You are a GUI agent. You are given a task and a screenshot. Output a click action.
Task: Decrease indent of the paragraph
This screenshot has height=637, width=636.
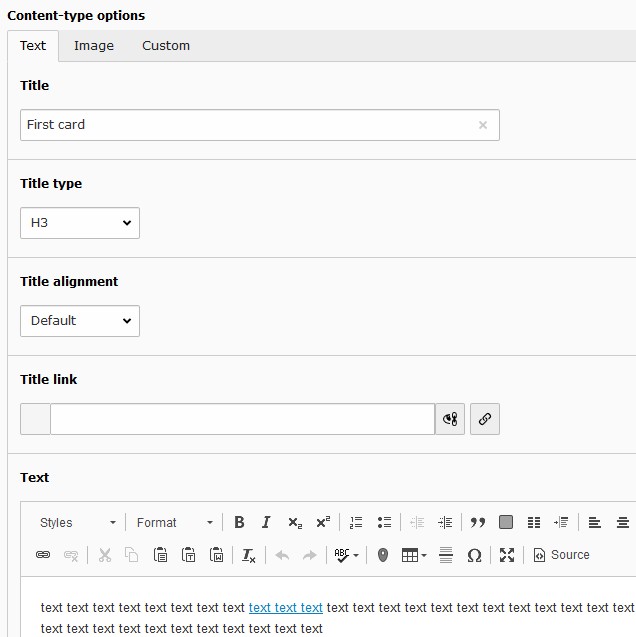(417, 522)
